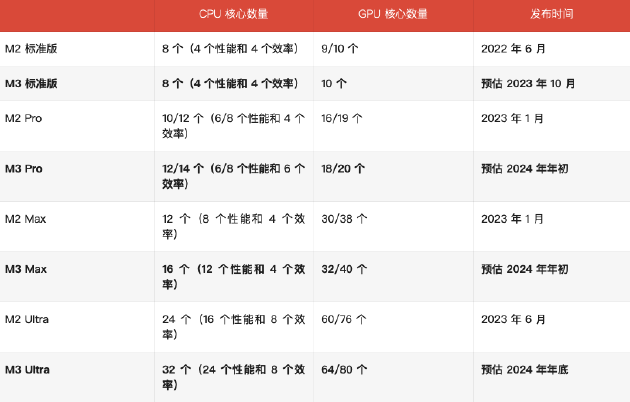Click the 9/10 个 GPU cell
Viewport: 630px width, 402px height.
tap(340, 49)
